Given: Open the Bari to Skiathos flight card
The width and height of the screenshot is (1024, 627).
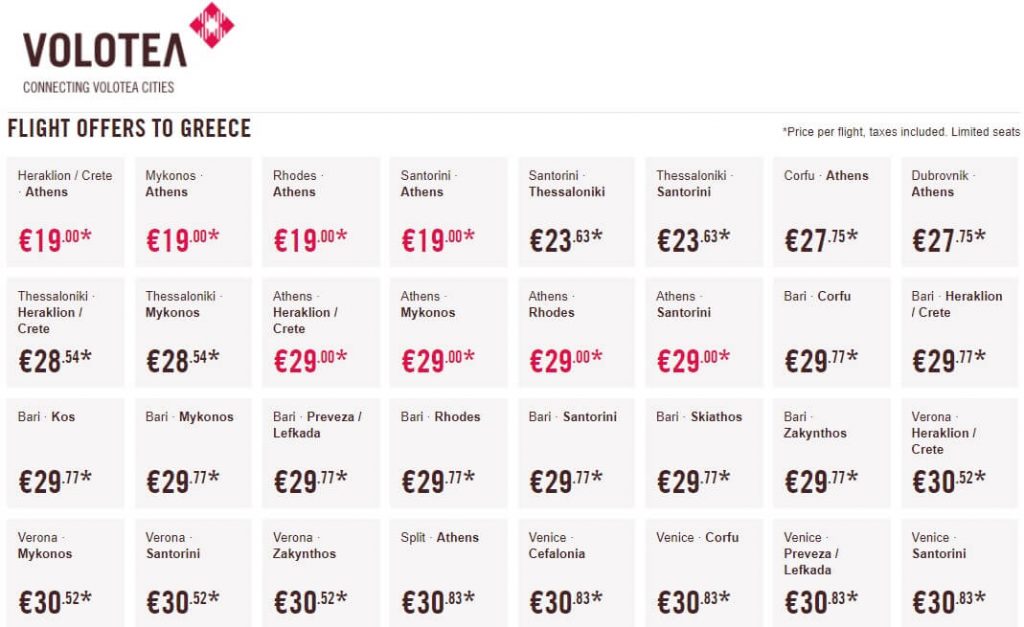Looking at the screenshot, I should (x=705, y=453).
